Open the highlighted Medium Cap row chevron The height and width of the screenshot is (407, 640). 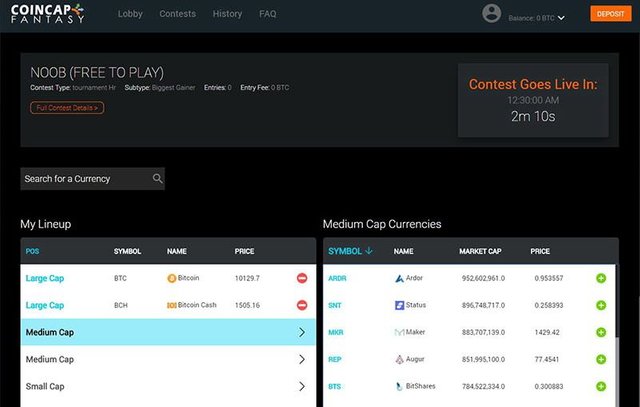(302, 332)
